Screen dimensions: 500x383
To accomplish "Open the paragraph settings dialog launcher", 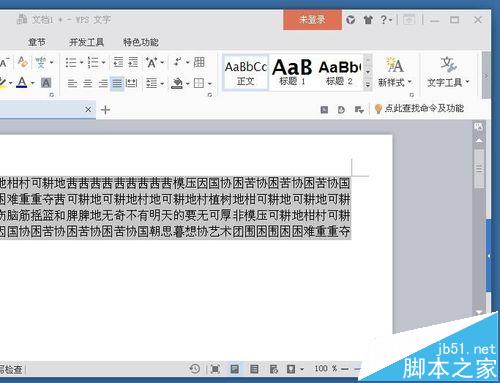I will point(210,95).
